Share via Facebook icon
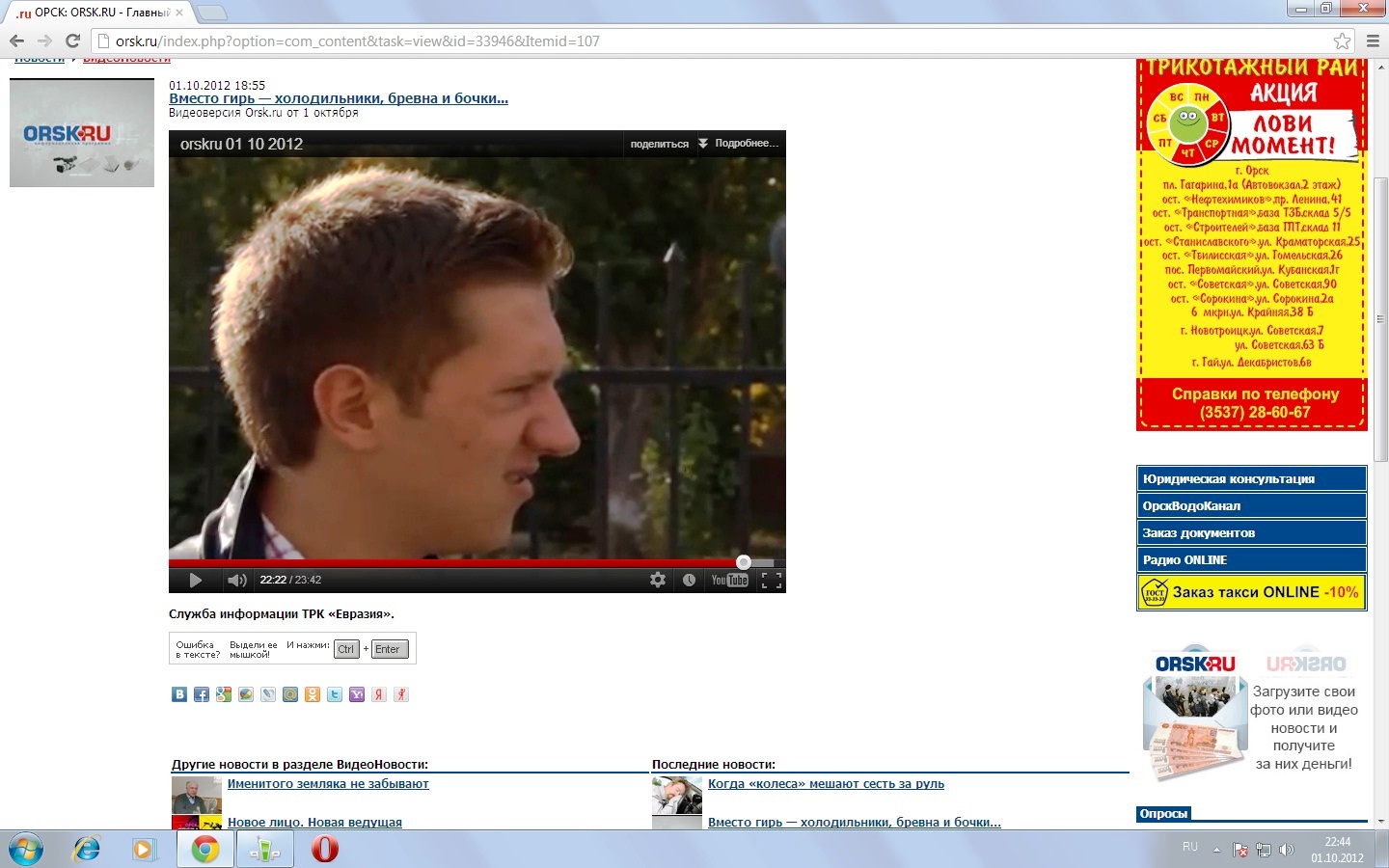 pyautogui.click(x=202, y=694)
